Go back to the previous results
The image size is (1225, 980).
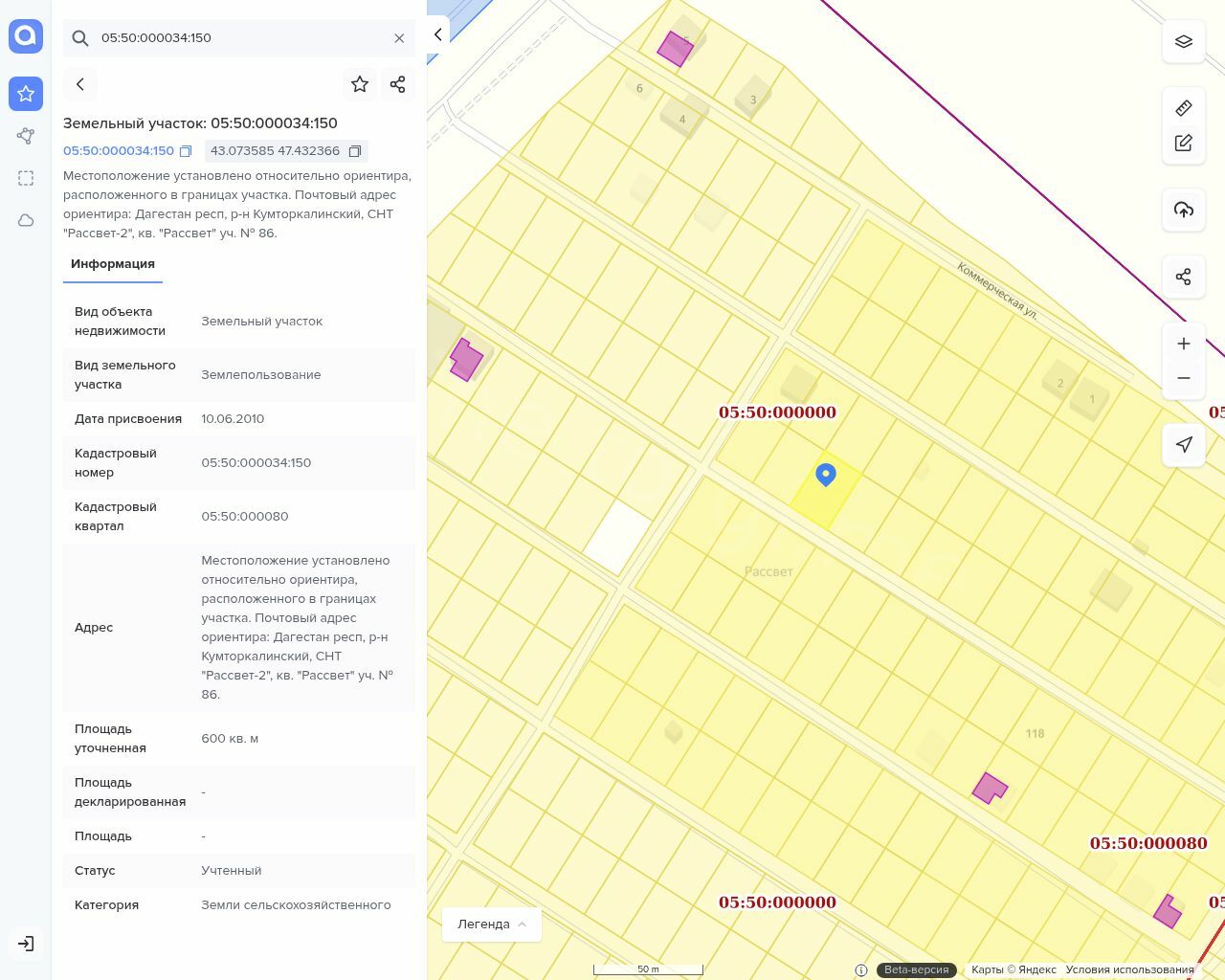tap(80, 84)
